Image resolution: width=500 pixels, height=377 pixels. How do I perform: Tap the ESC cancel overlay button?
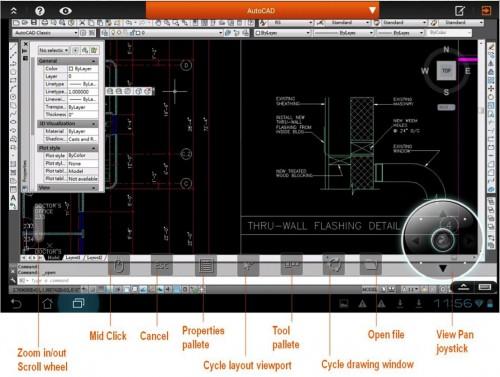[x=162, y=265]
